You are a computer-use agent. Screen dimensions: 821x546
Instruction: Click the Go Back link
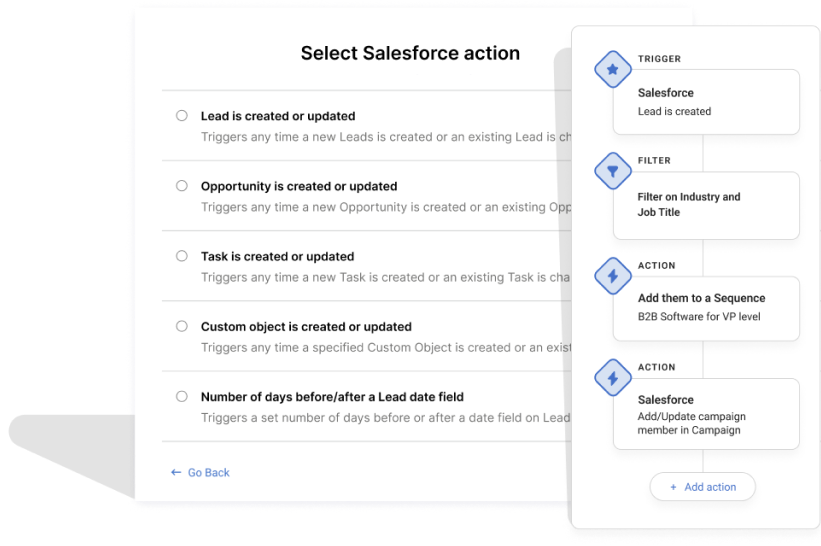pos(208,472)
